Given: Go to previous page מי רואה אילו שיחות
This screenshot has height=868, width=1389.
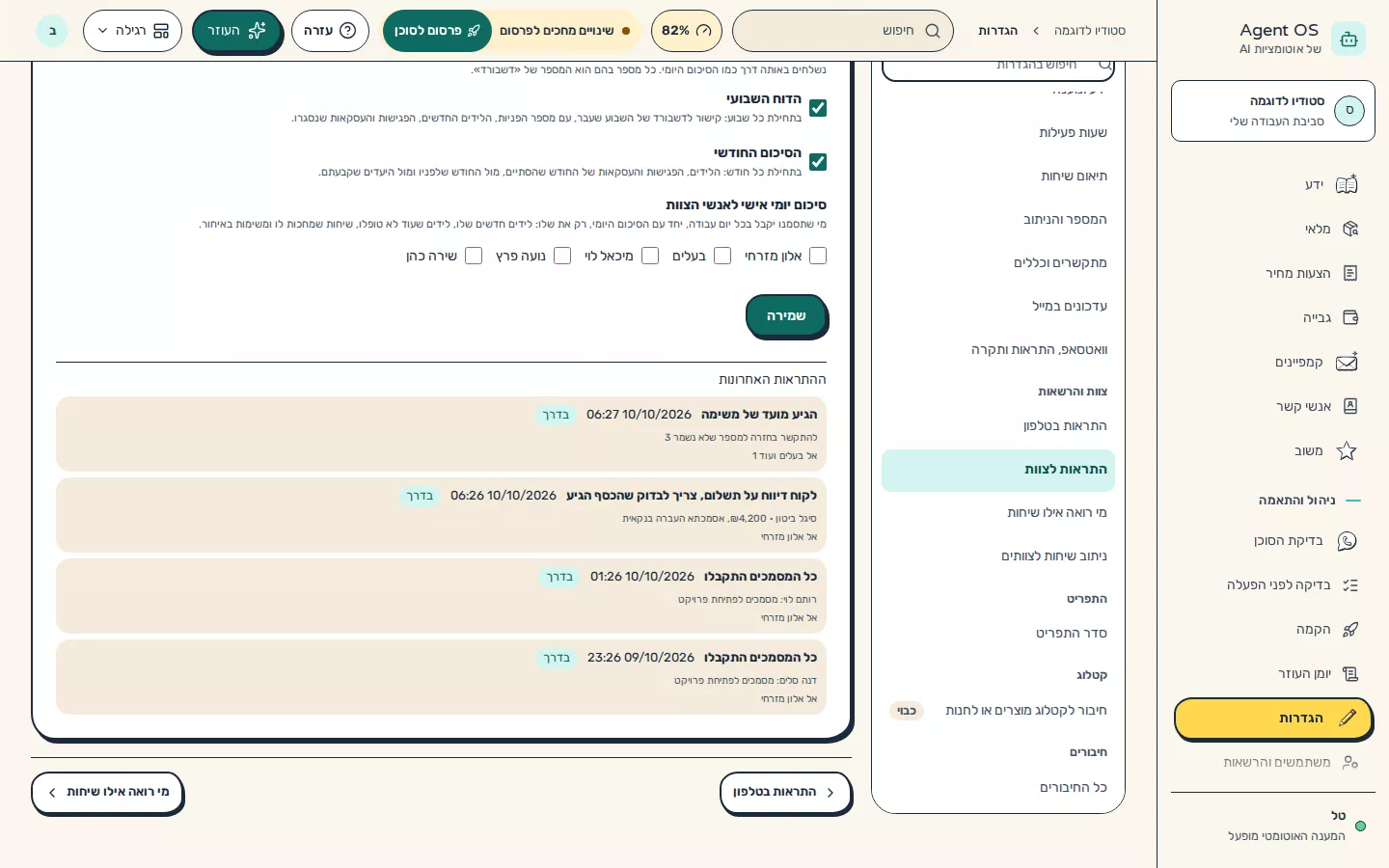Looking at the screenshot, I should (107, 793).
